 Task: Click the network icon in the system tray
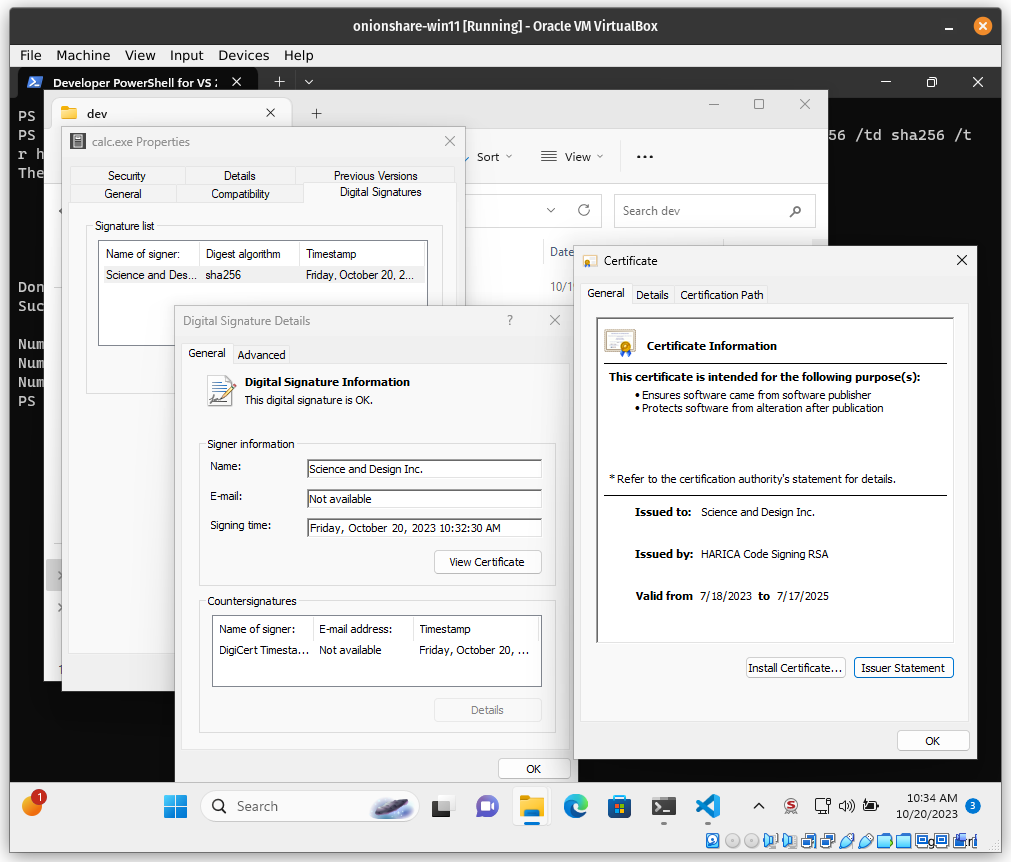[x=821, y=806]
